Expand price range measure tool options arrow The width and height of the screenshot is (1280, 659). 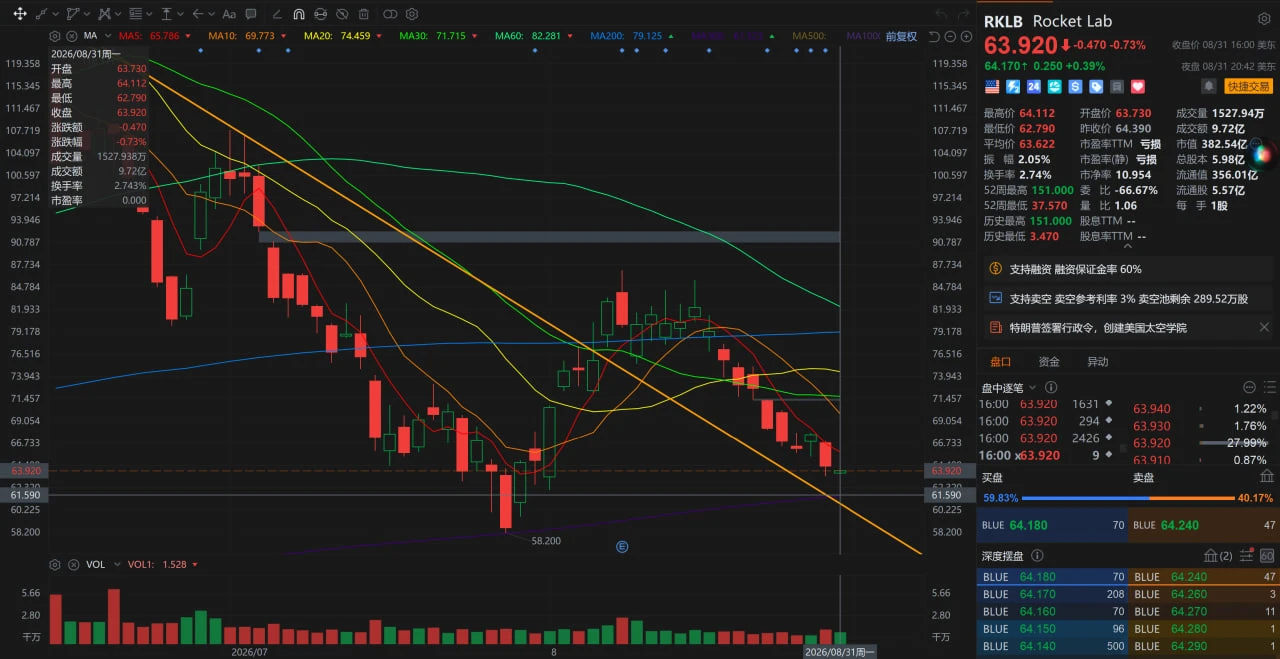pos(180,14)
